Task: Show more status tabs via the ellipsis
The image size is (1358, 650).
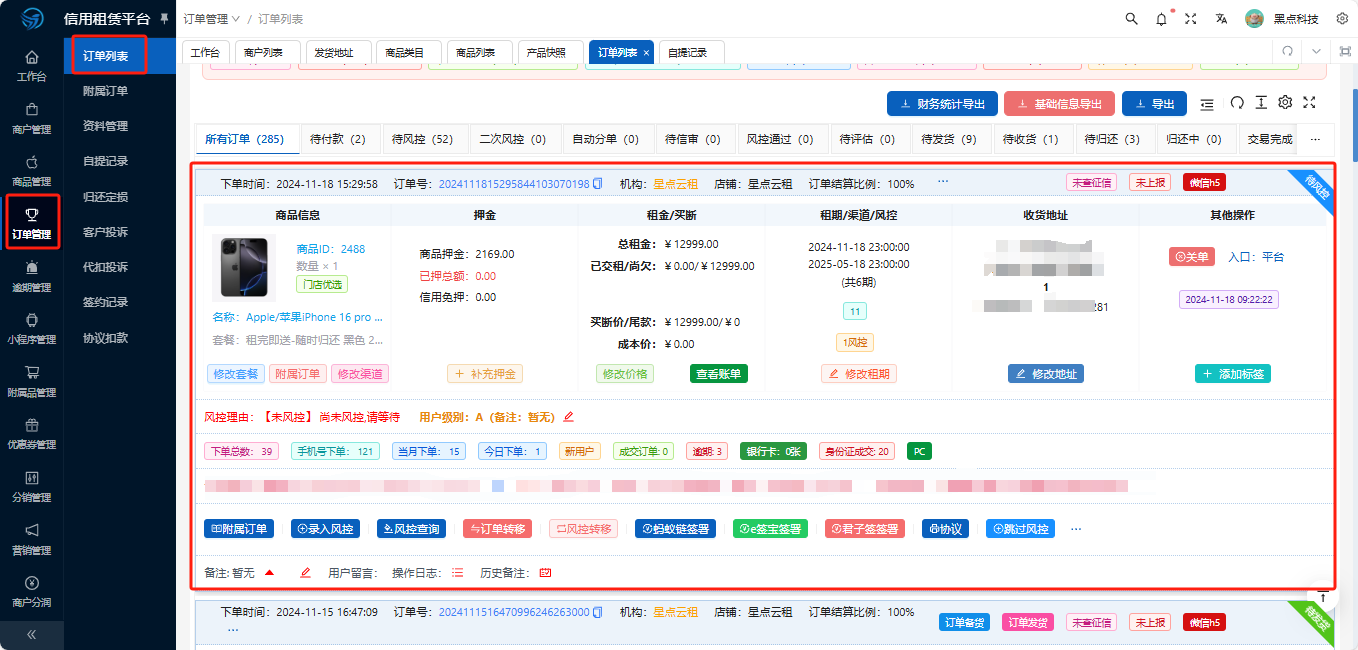Action: click(x=1316, y=139)
